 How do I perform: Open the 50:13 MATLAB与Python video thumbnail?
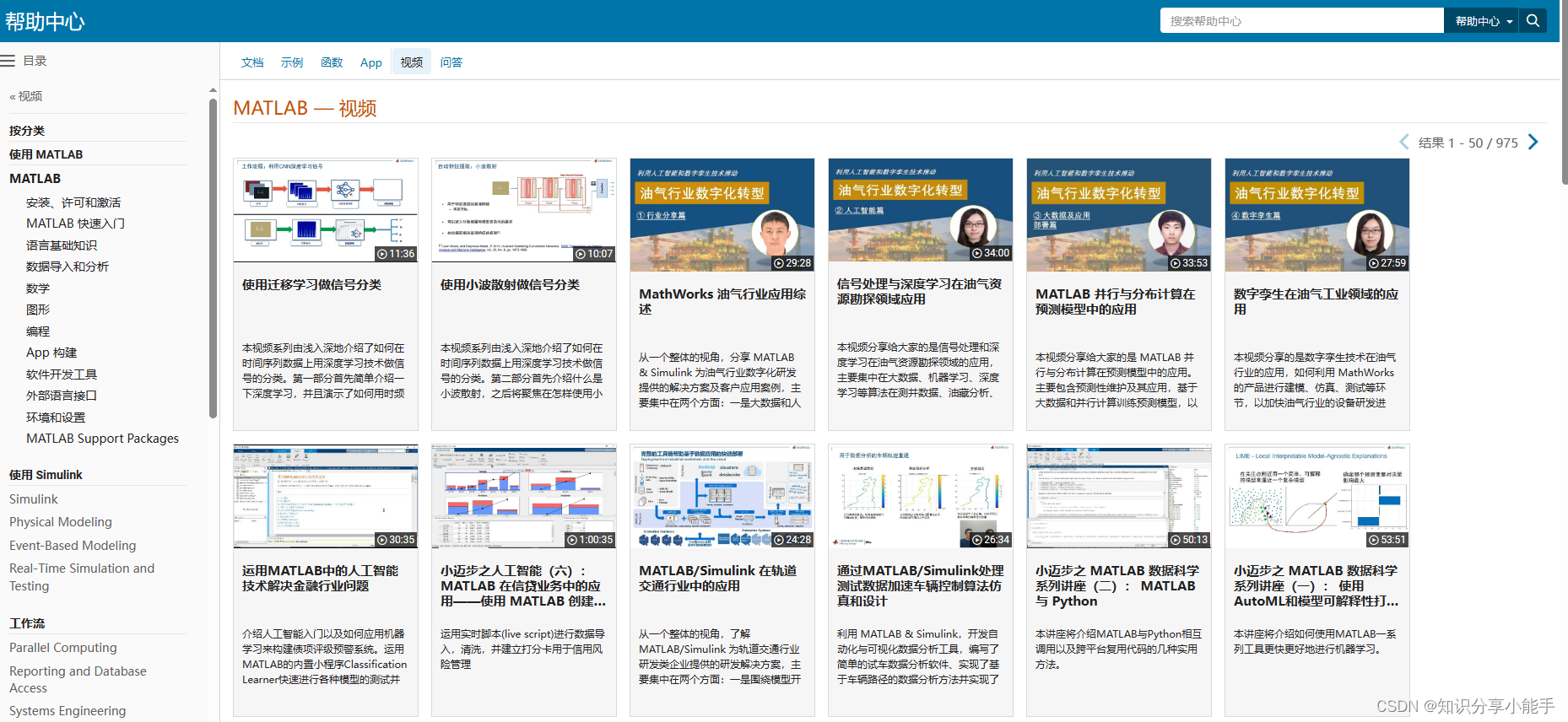click(x=1118, y=497)
